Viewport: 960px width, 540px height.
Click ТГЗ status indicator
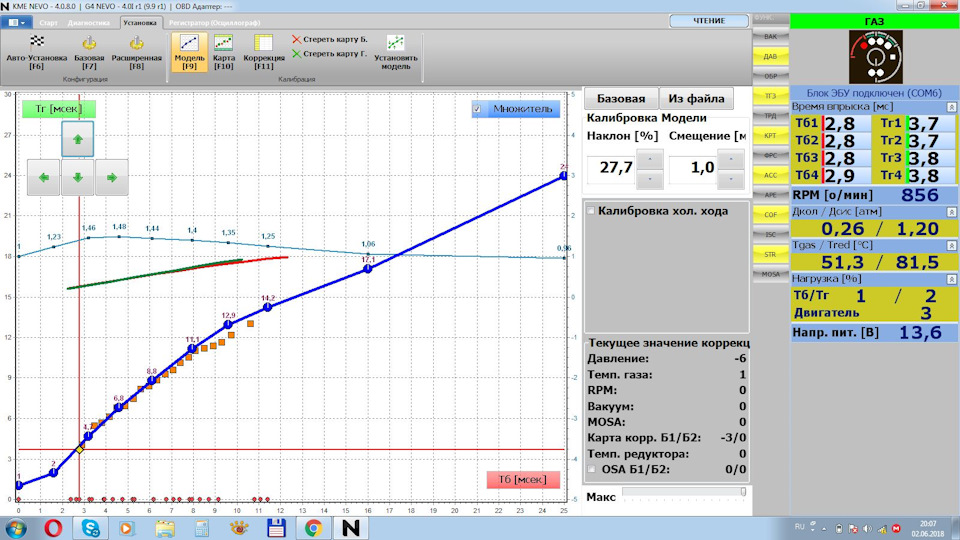click(x=770, y=96)
